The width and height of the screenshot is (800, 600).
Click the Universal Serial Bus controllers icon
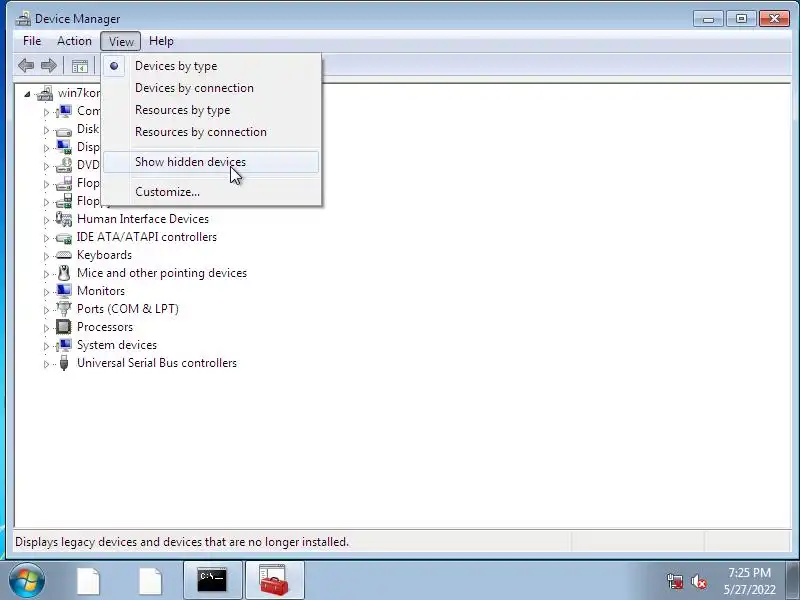point(64,363)
